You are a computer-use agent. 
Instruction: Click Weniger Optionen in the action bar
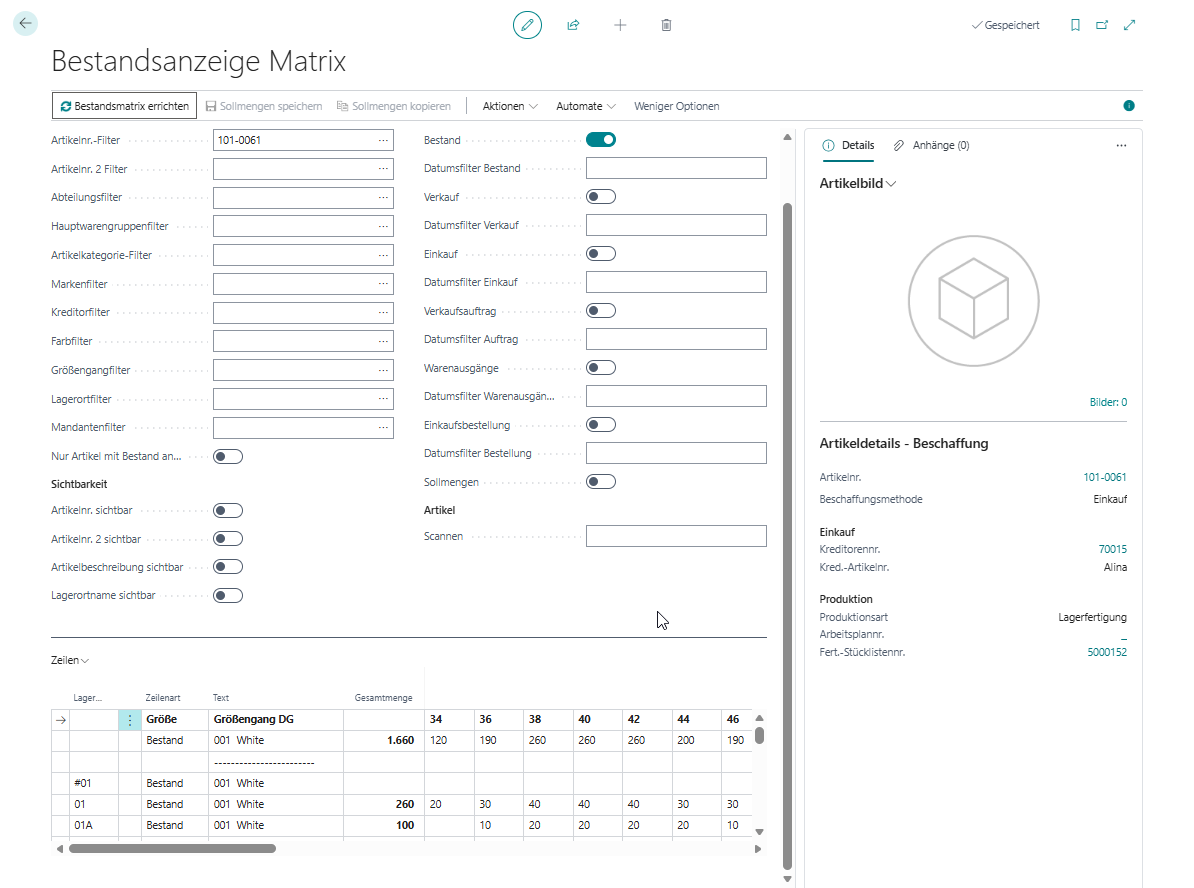point(676,106)
